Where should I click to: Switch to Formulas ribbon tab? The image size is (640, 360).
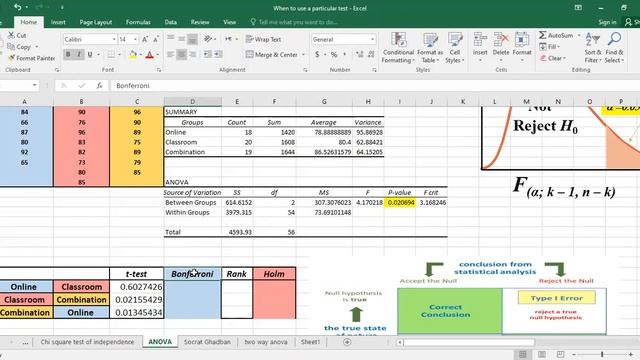click(x=138, y=22)
